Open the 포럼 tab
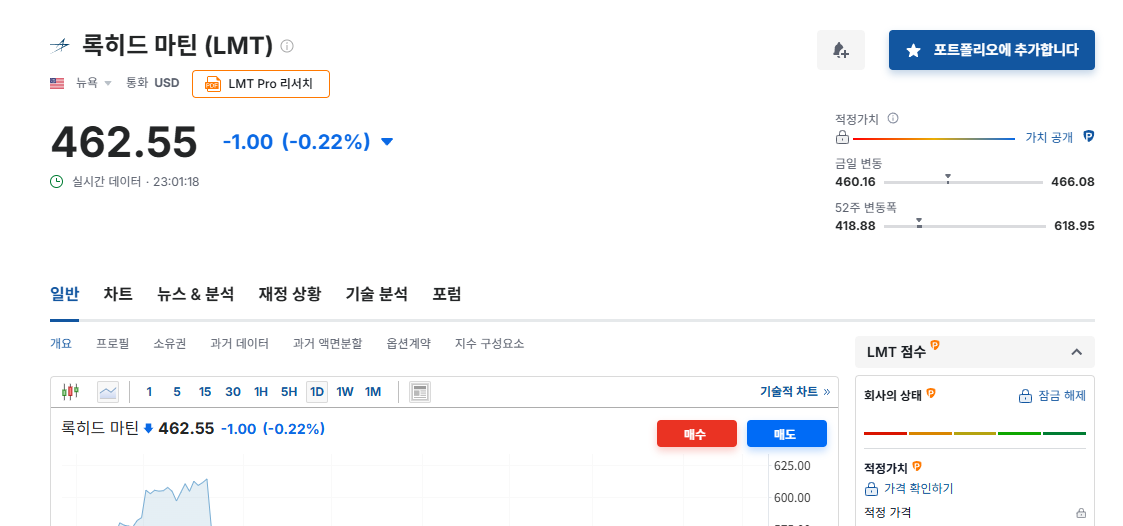The width and height of the screenshot is (1123, 526). pyautogui.click(x=447, y=294)
